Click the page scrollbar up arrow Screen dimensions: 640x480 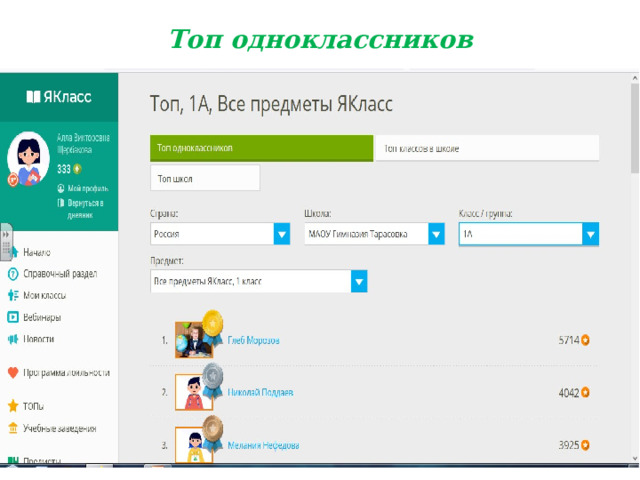click(x=635, y=78)
